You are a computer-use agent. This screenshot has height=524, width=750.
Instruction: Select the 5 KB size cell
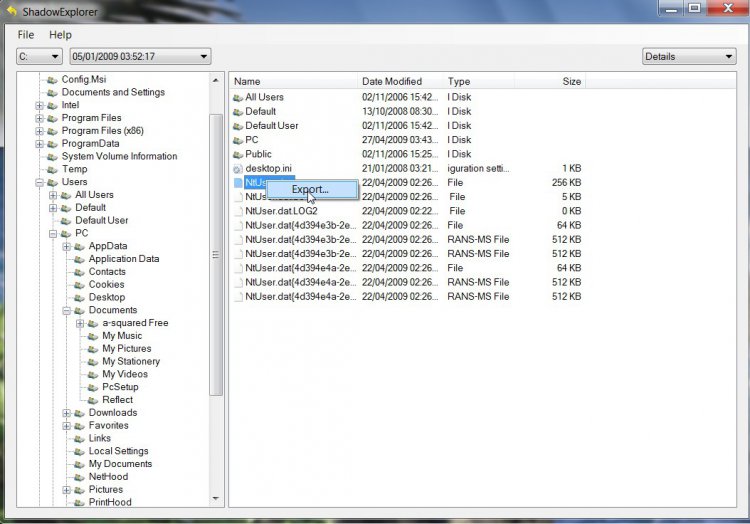pos(571,197)
